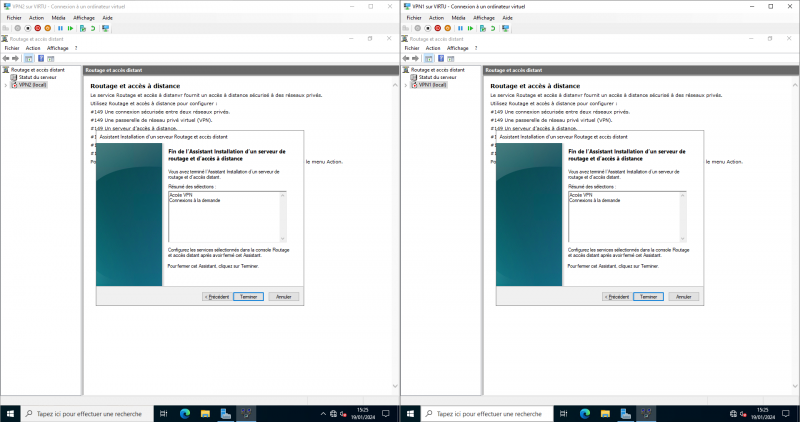Image resolution: width=800 pixels, height=422 pixels.
Task: Click enhanced session icon in VPN1 toolbar
Action: pyautogui.click(x=505, y=29)
